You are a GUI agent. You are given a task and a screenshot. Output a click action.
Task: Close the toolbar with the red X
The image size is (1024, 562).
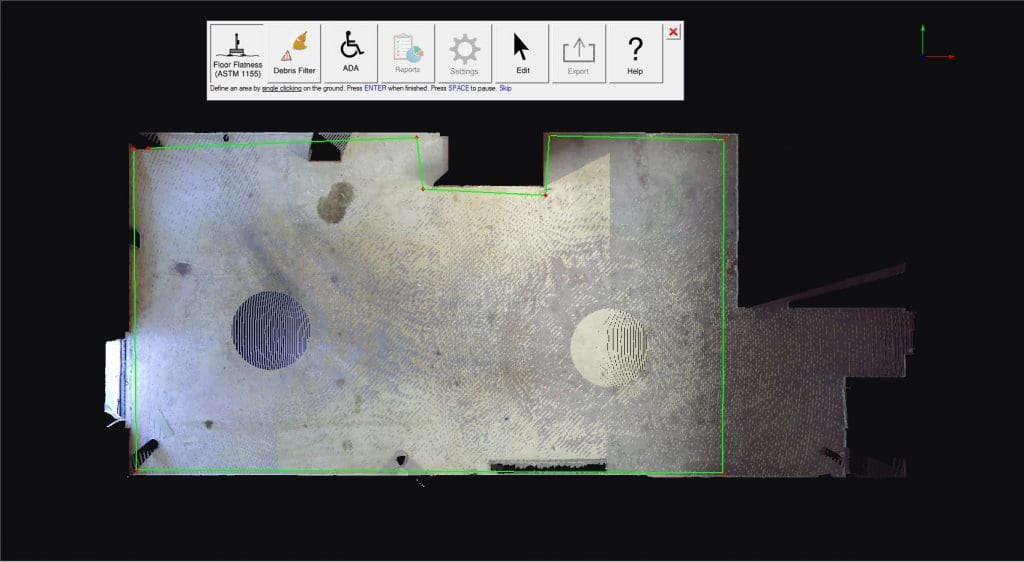pyautogui.click(x=673, y=31)
